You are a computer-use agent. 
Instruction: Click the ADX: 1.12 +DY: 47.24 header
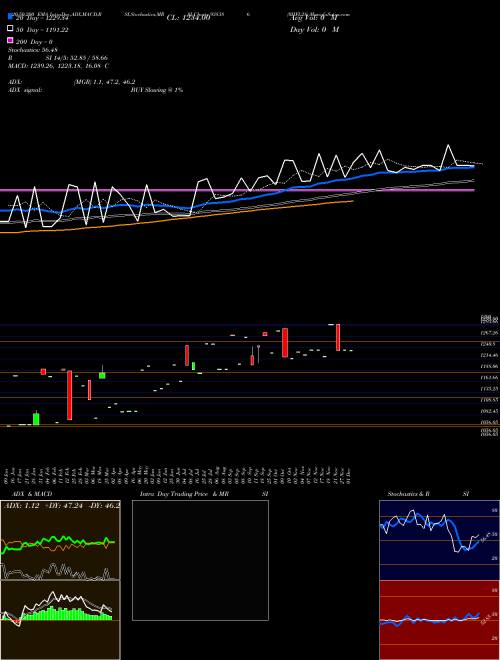click(x=61, y=506)
